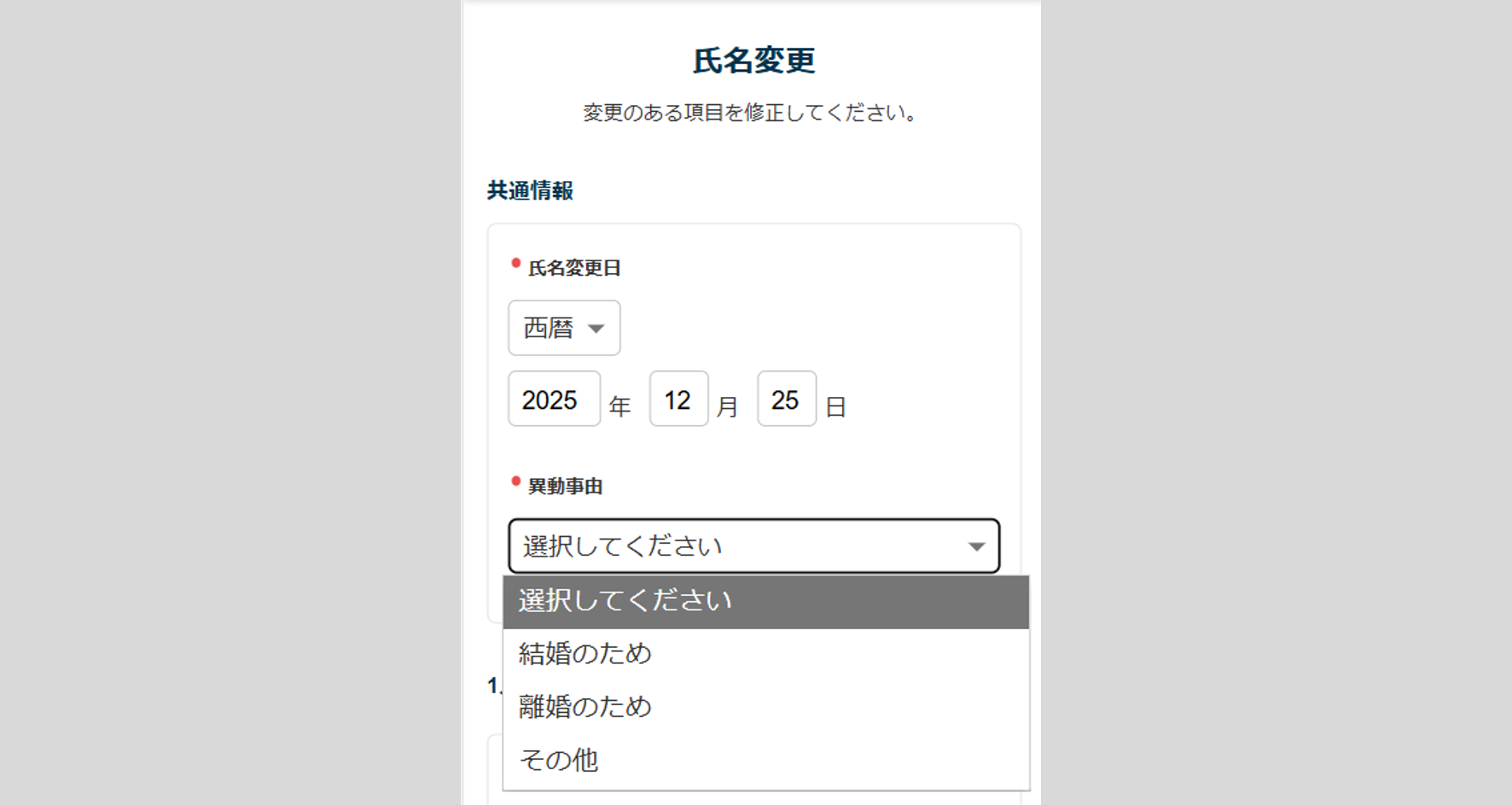Click red required marker beside 異動事由

(x=515, y=481)
